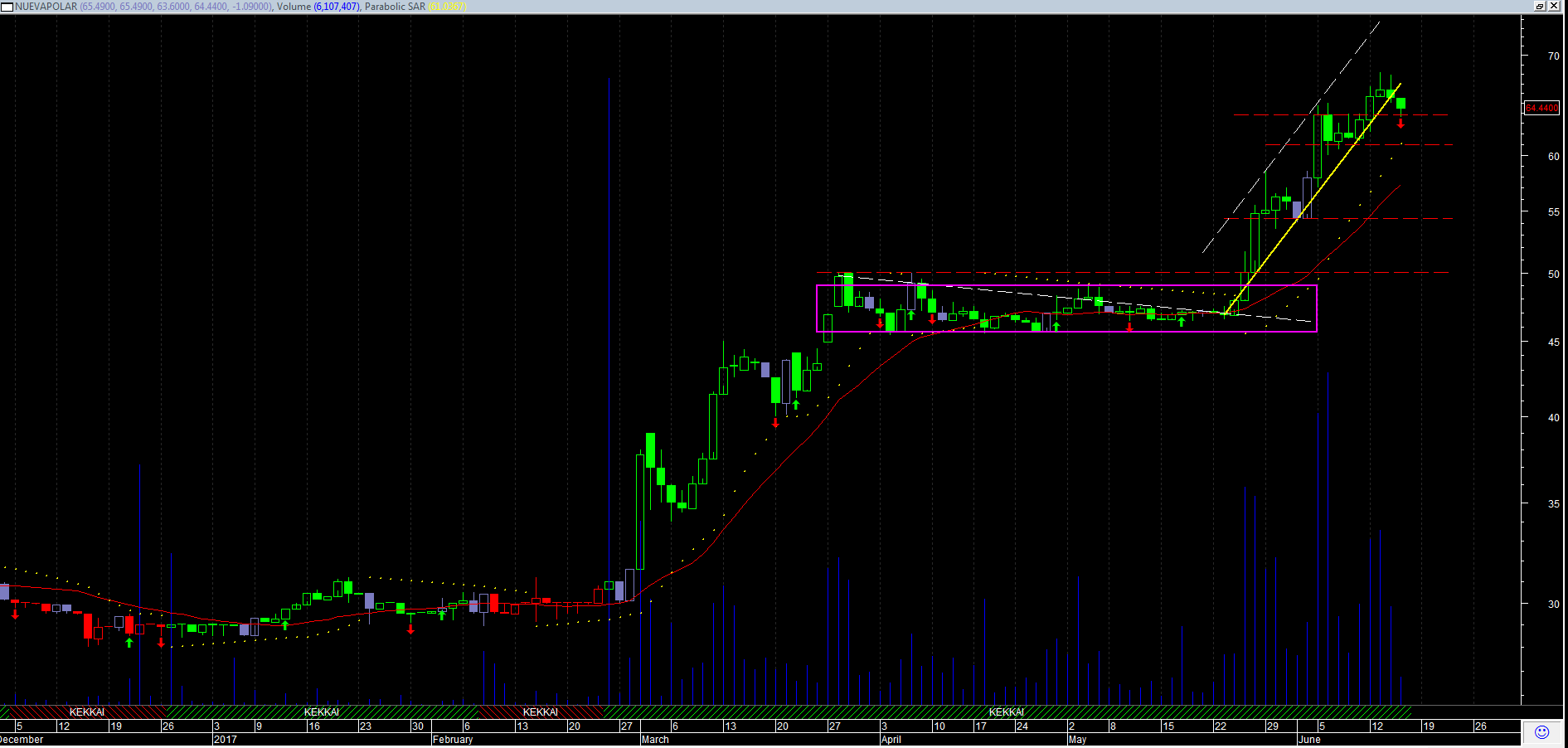Image resolution: width=1568 pixels, height=748 pixels.
Task: Click the March month label
Action: pos(655,740)
